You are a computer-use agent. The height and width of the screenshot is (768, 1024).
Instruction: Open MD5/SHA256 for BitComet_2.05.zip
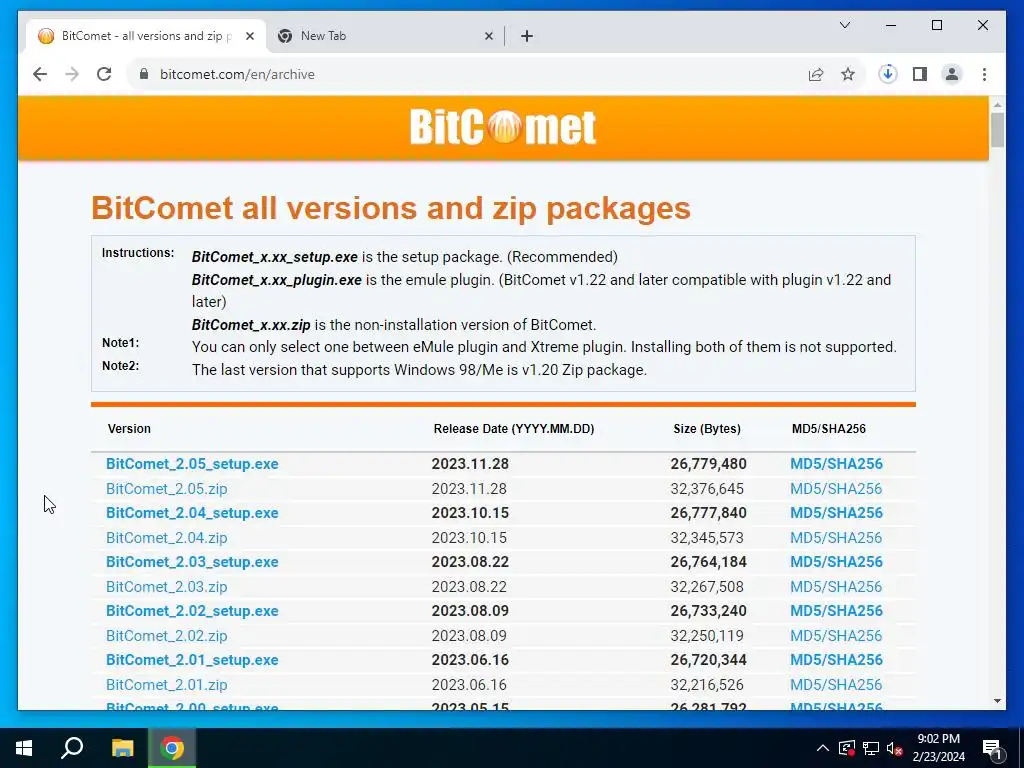click(x=836, y=488)
